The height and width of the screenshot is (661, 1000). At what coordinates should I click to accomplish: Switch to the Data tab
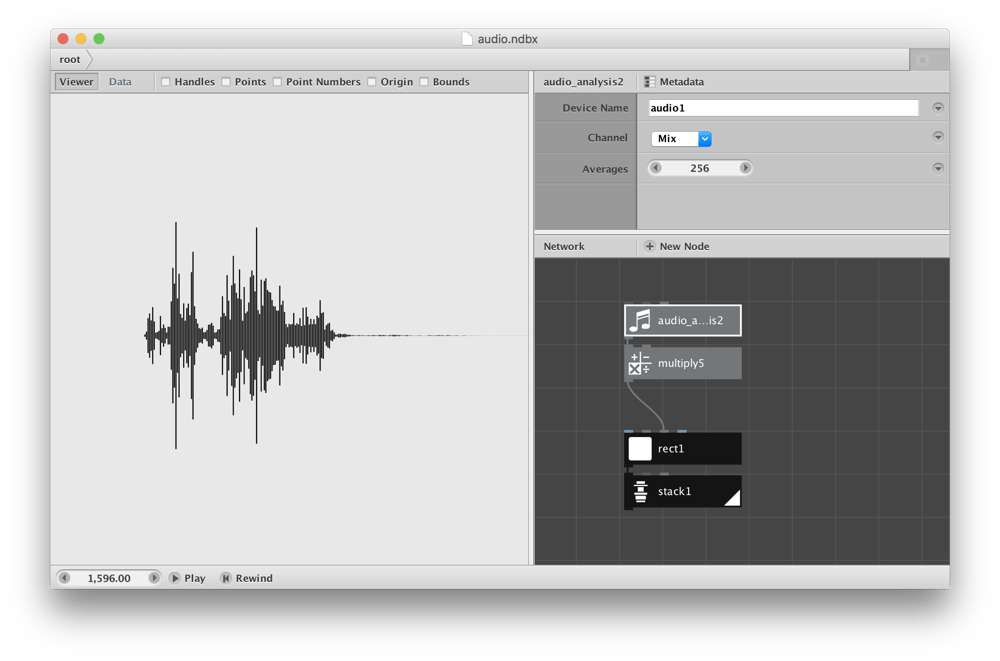coord(120,82)
